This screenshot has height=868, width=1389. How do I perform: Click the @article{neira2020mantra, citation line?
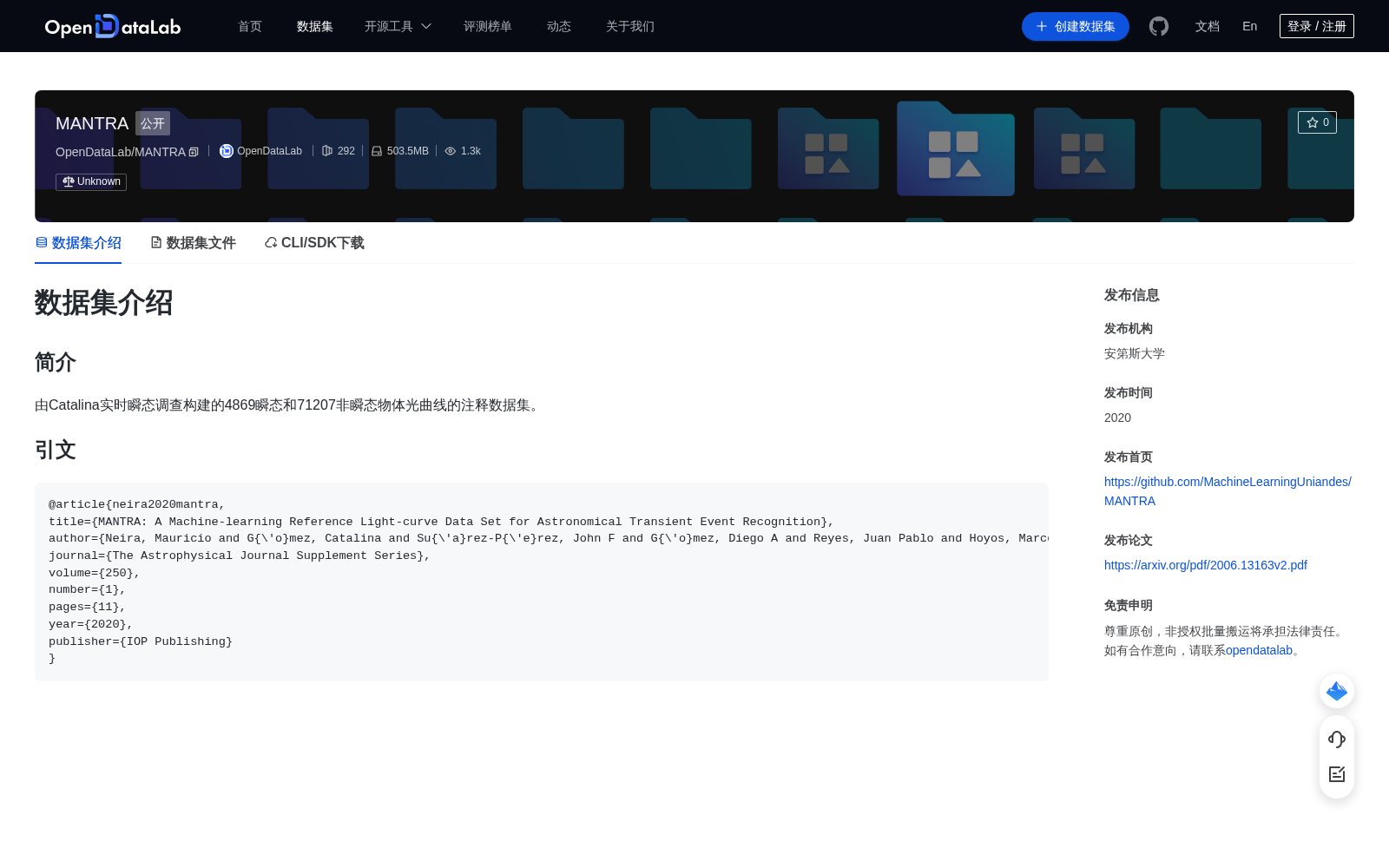[137, 504]
